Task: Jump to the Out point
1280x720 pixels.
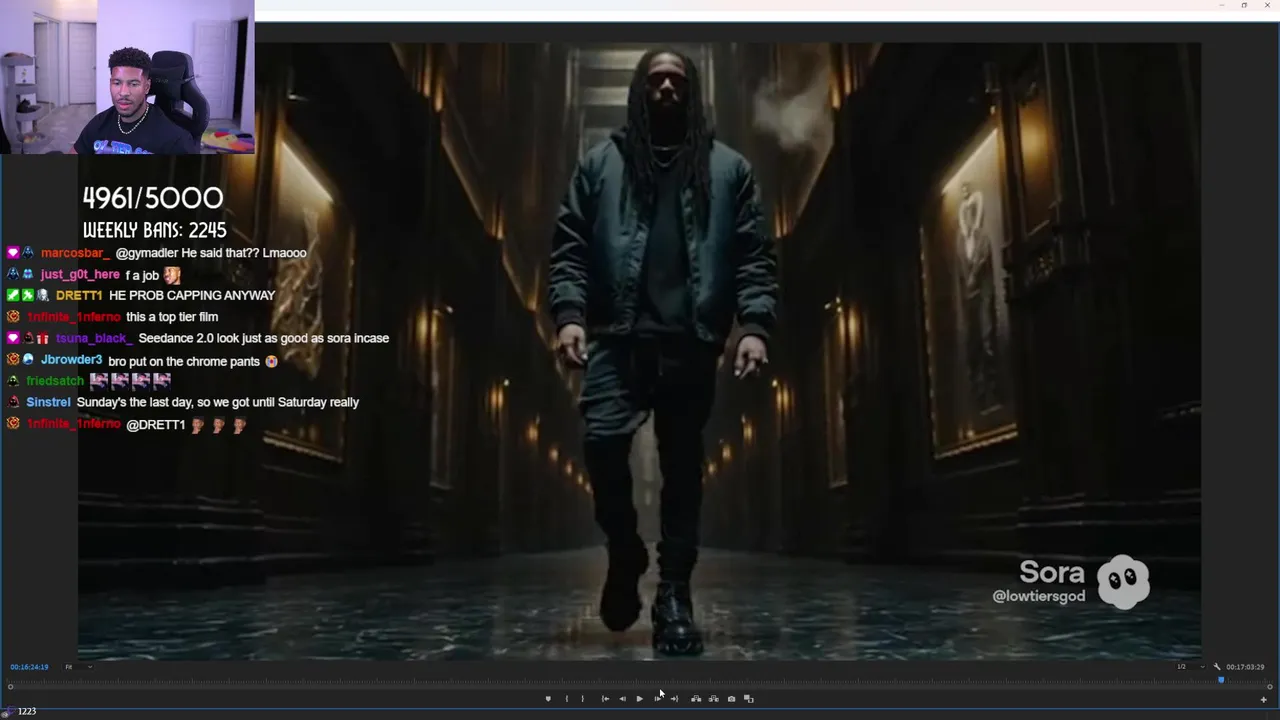Action: click(x=674, y=699)
